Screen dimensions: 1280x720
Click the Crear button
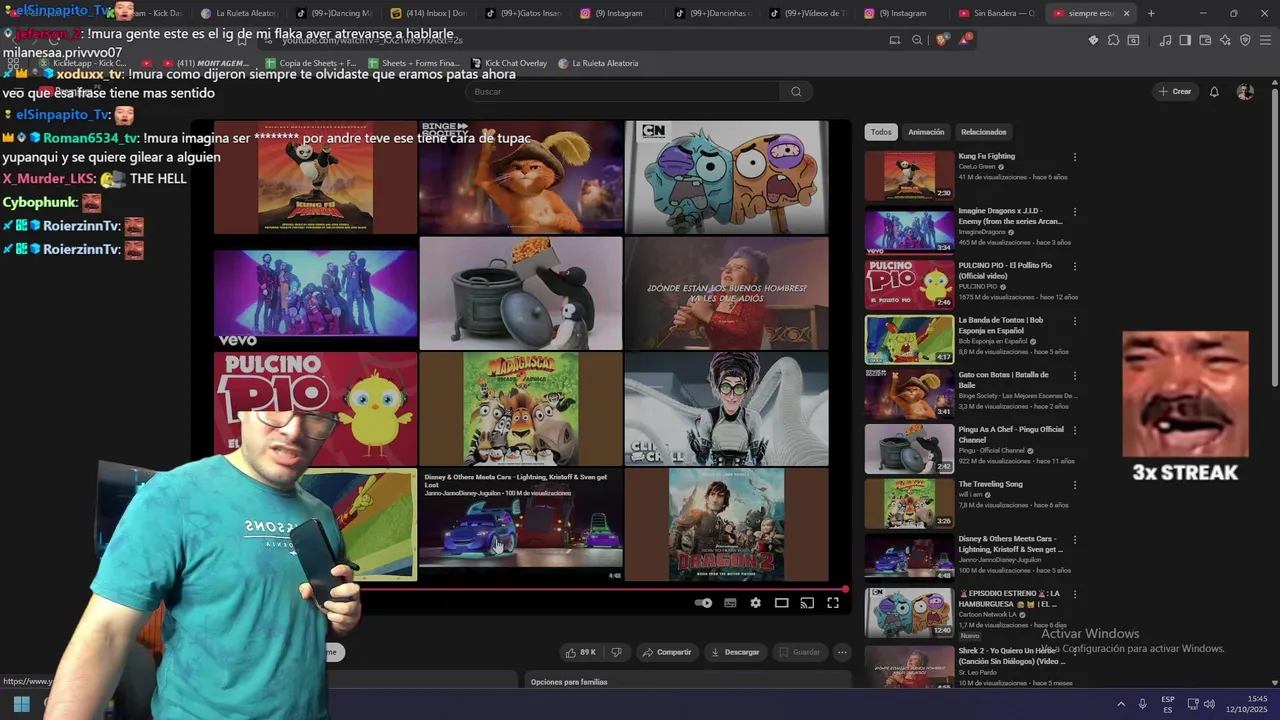point(1175,91)
